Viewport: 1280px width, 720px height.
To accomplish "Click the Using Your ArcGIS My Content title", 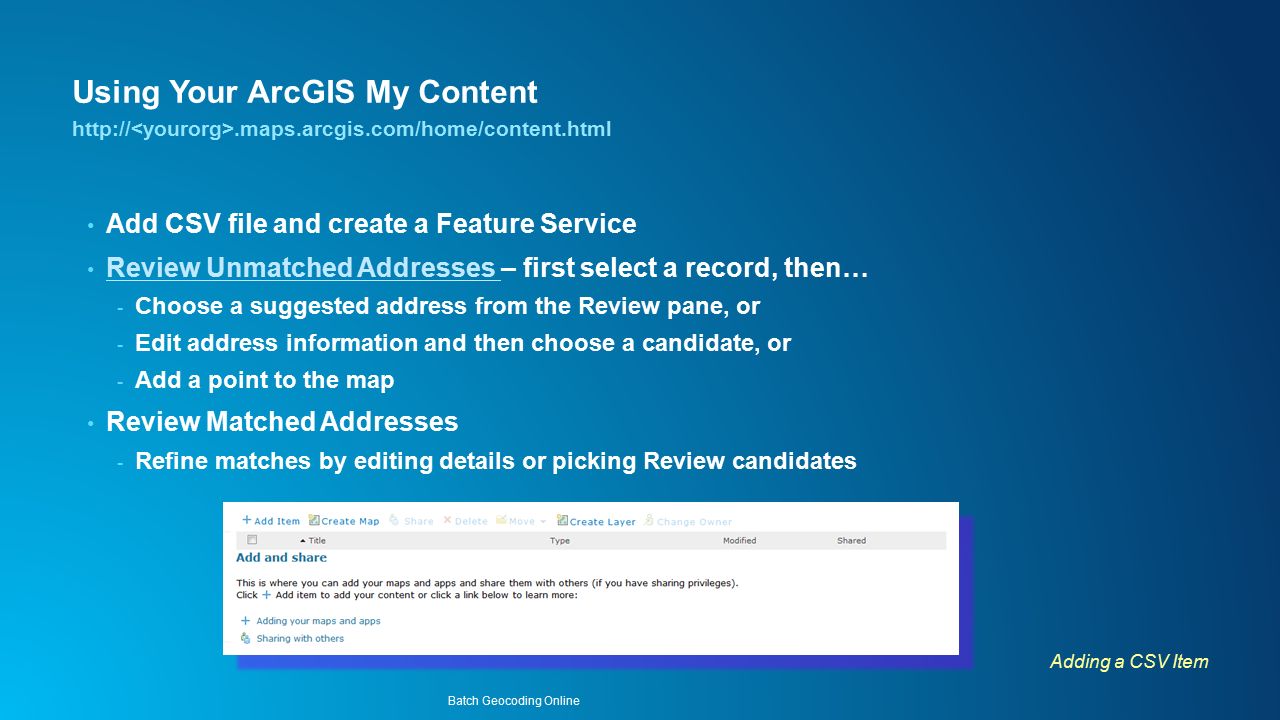I will [305, 92].
